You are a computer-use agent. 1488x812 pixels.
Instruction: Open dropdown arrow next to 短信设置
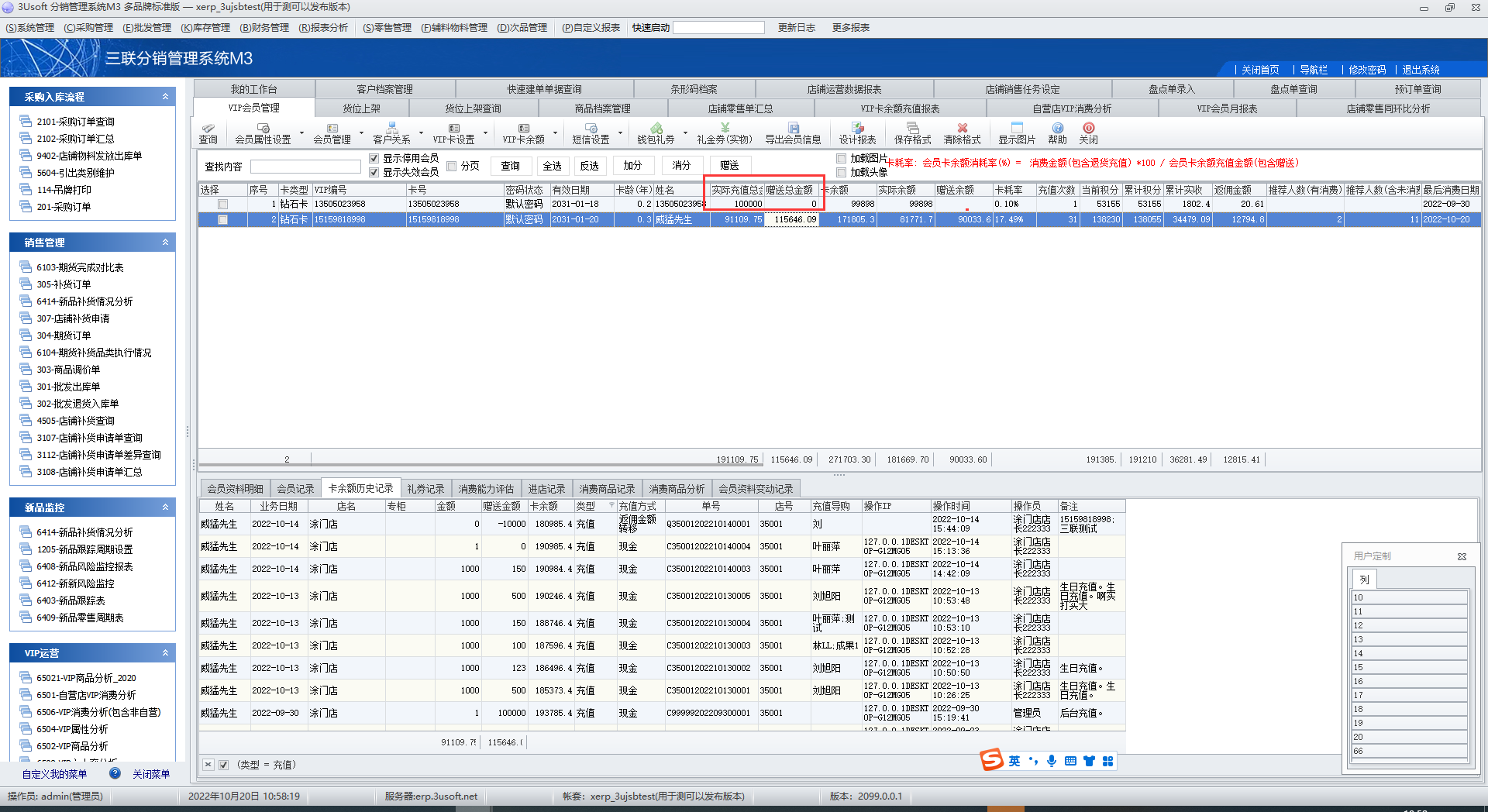point(622,132)
